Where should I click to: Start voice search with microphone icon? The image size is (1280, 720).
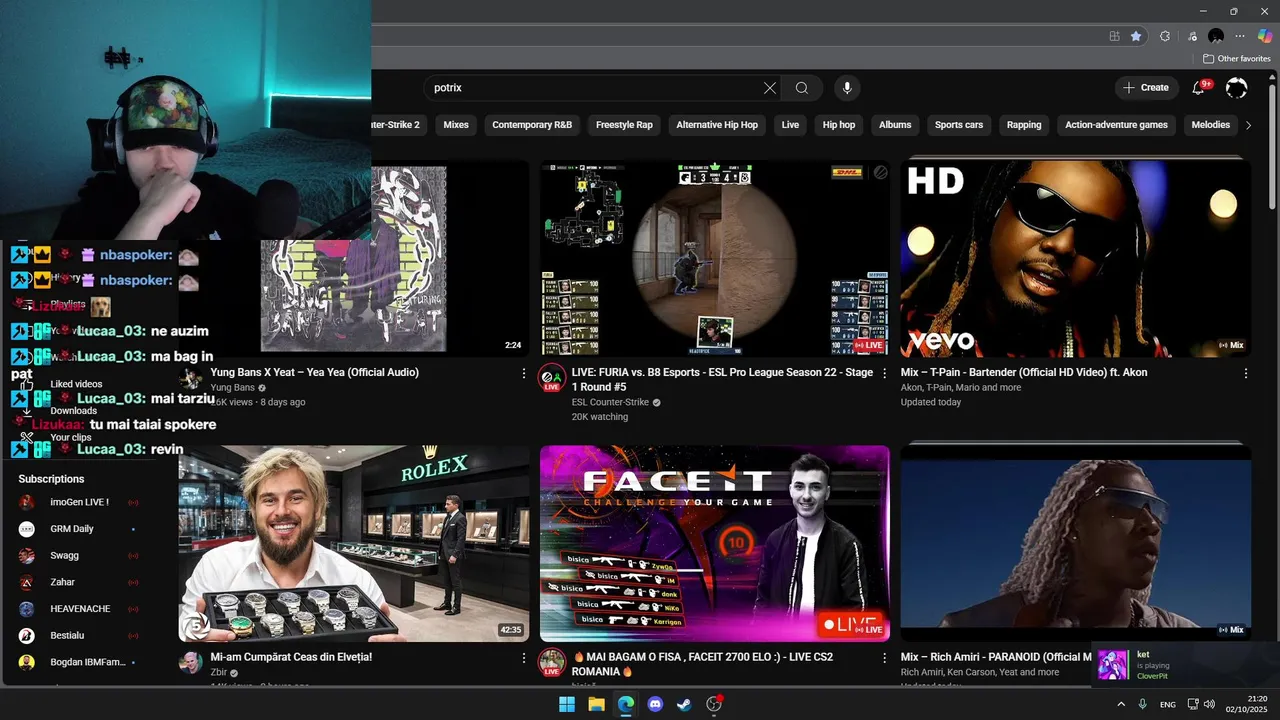tap(847, 88)
